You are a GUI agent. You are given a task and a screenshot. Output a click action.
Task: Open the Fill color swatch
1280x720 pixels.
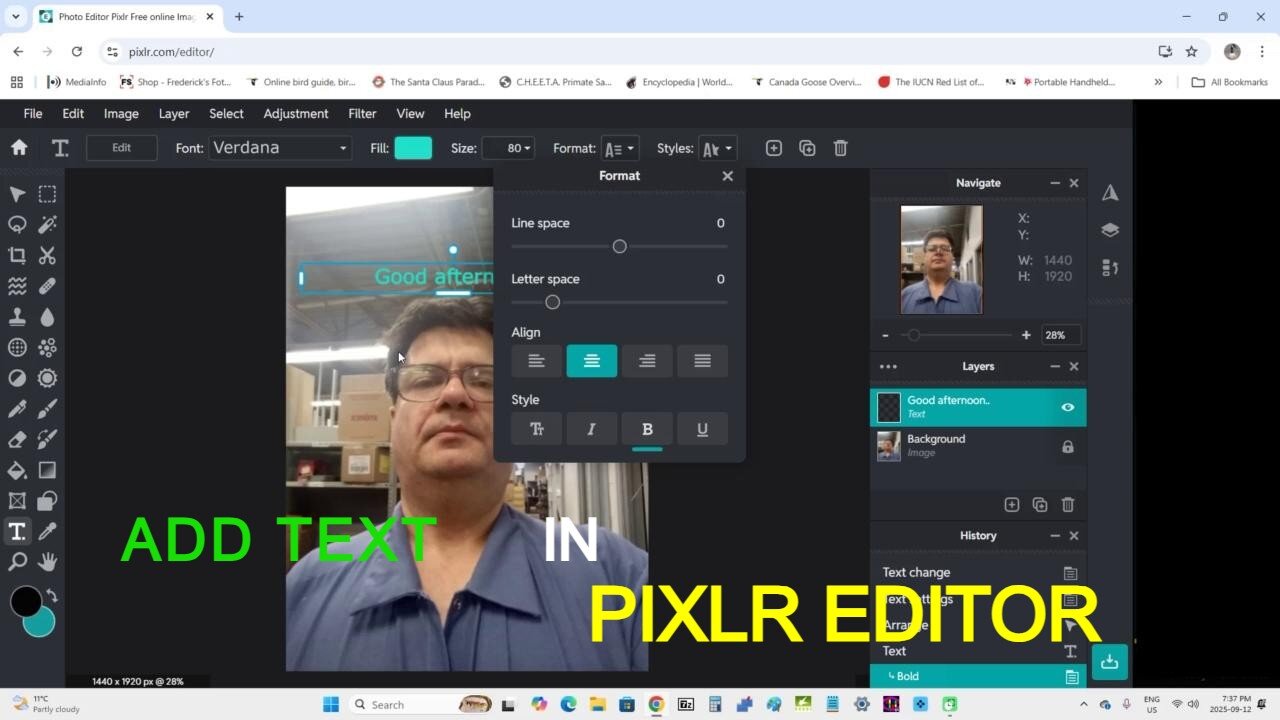[x=413, y=148]
